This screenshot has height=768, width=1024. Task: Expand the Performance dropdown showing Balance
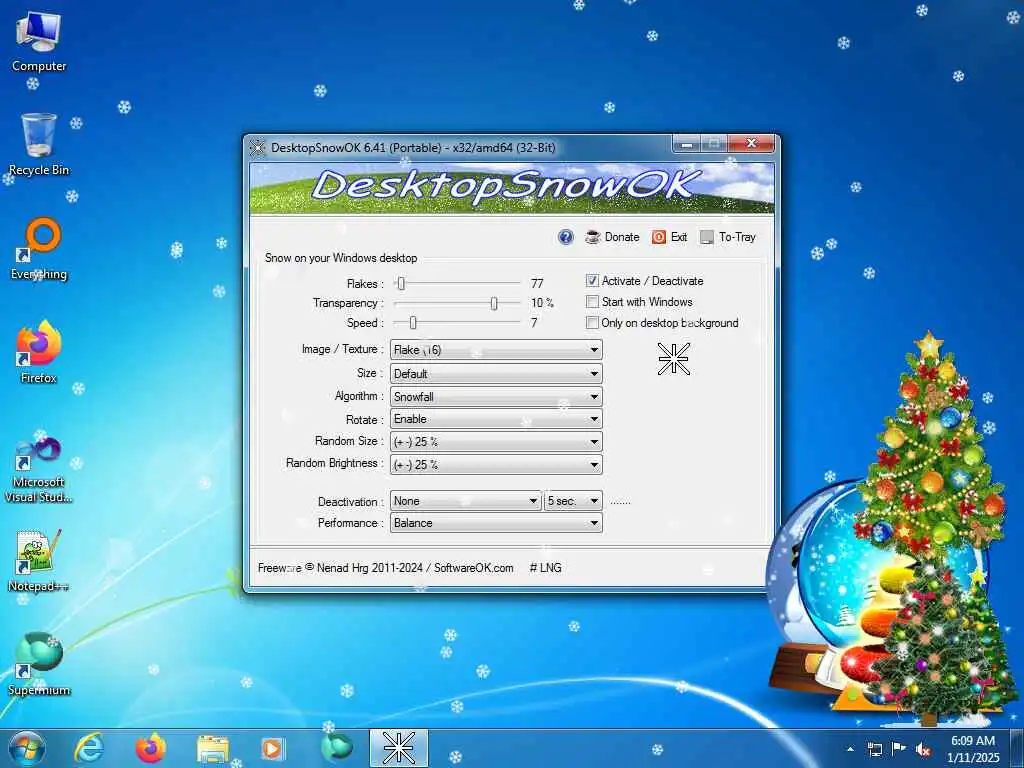(496, 522)
